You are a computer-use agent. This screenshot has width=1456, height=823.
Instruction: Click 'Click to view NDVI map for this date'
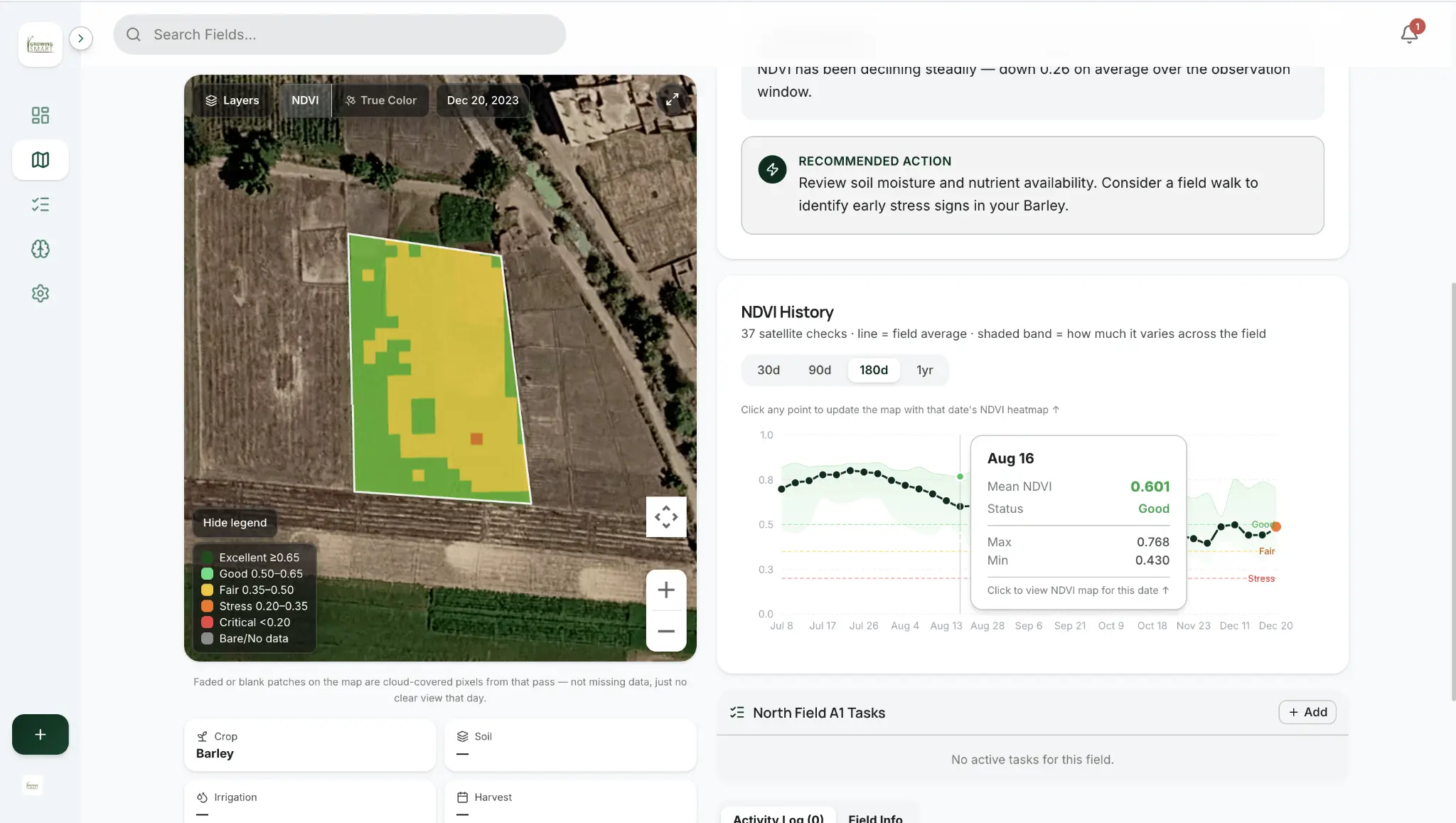point(1078,590)
